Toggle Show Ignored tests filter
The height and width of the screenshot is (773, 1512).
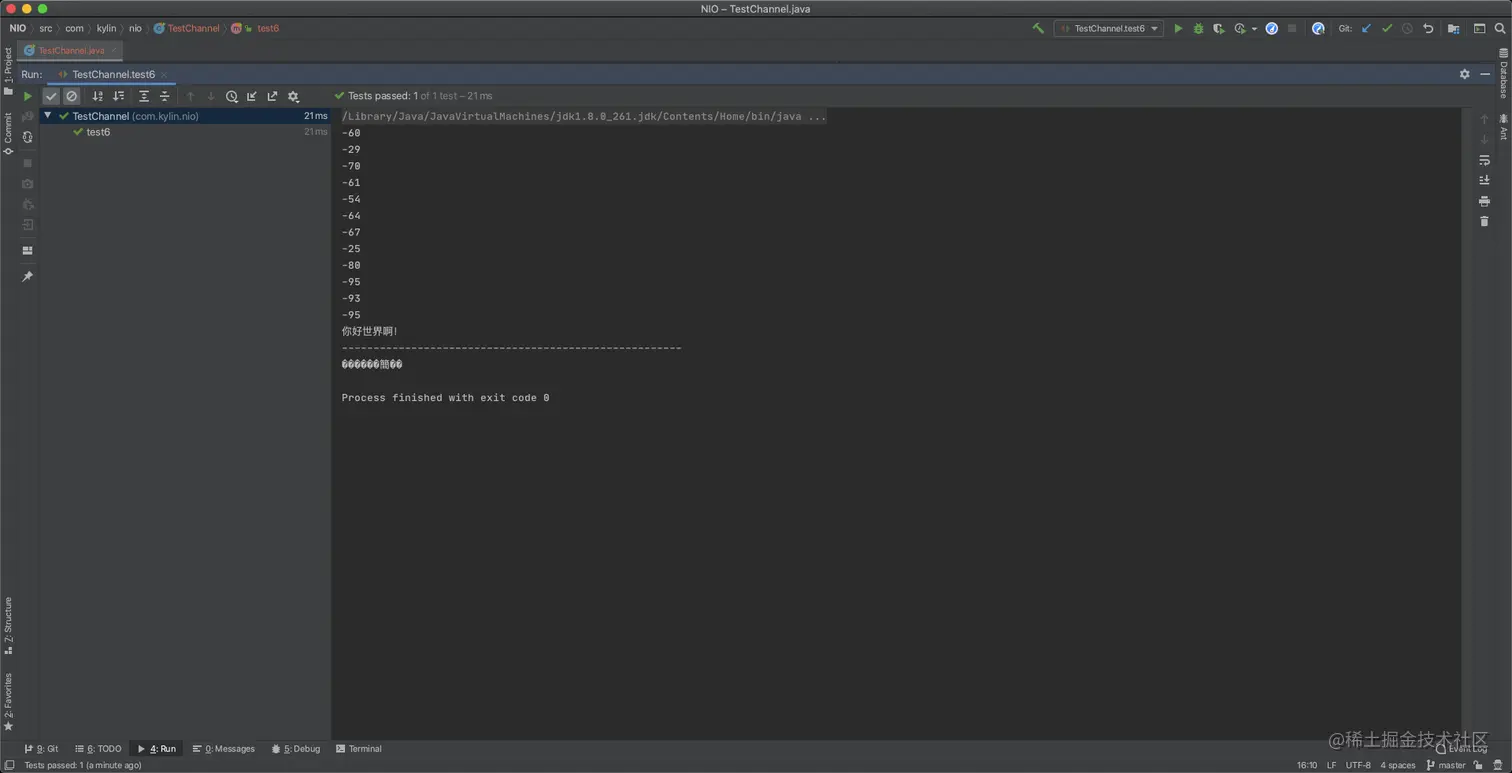(x=72, y=96)
